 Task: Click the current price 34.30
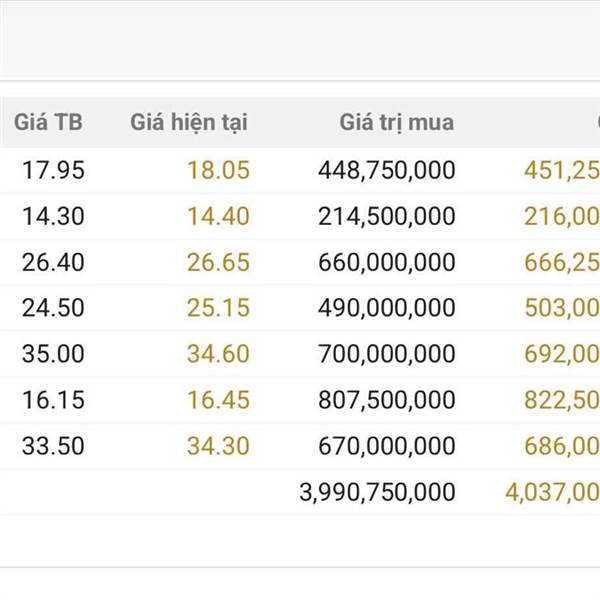click(x=218, y=446)
